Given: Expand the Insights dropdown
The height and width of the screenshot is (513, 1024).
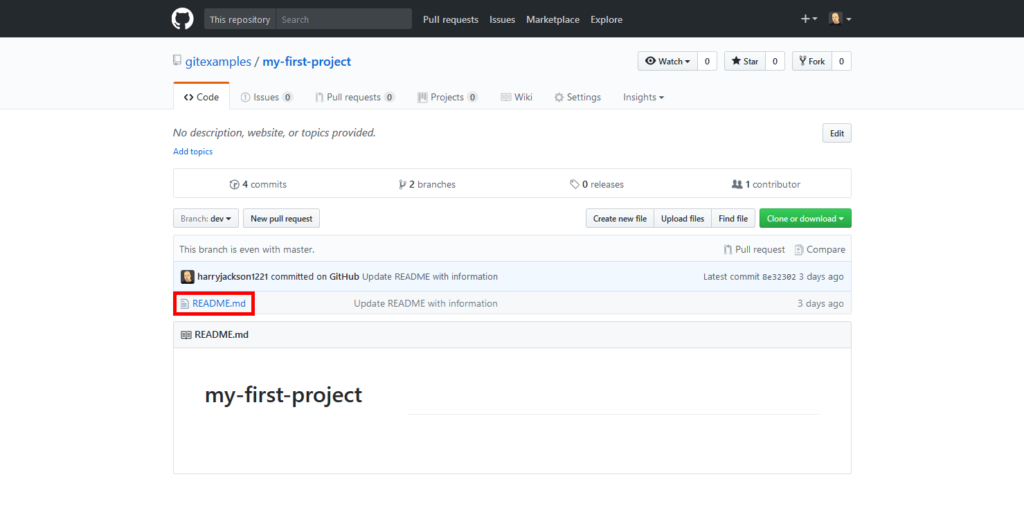Looking at the screenshot, I should [643, 97].
